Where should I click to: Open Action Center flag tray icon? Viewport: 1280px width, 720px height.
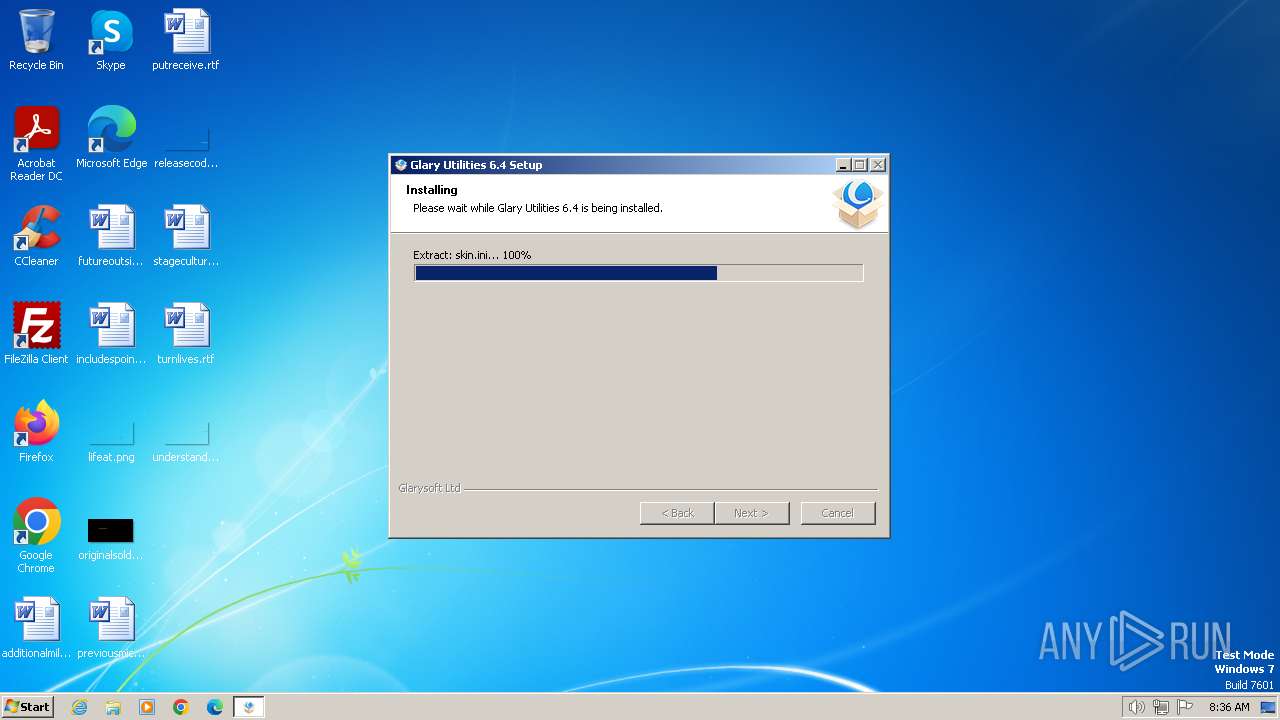tap(1185, 707)
